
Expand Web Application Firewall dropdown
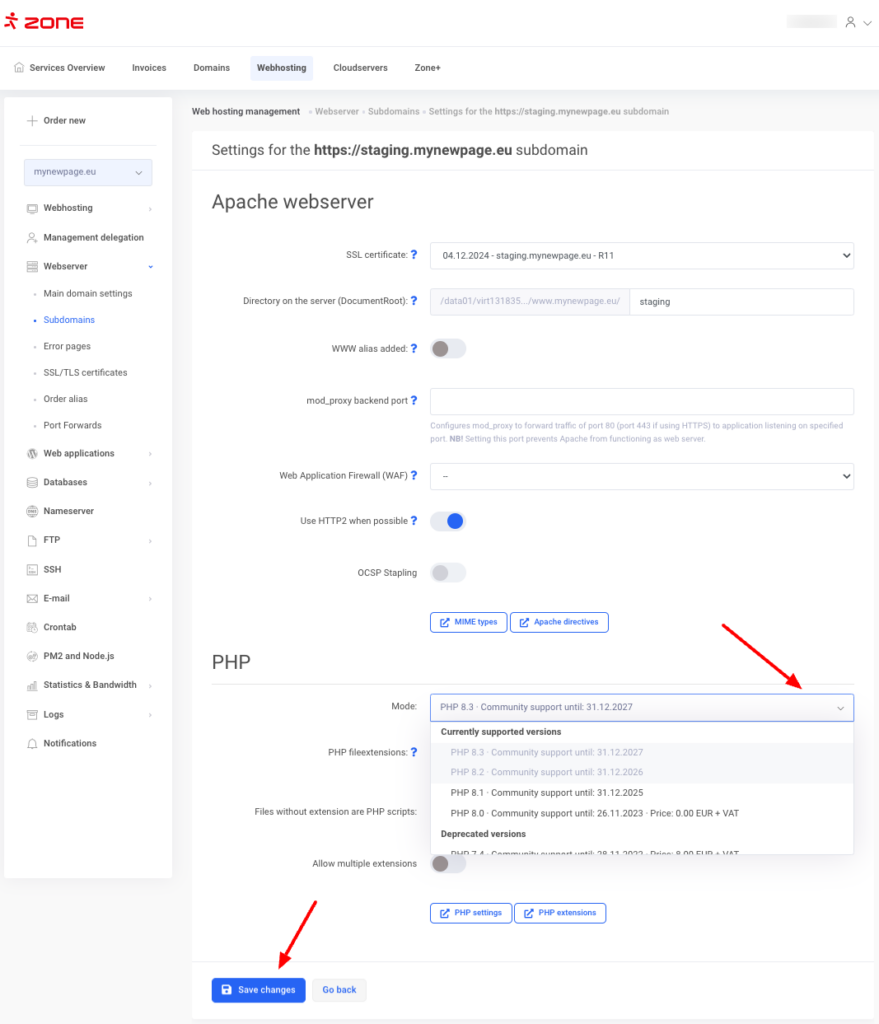pyautogui.click(x=641, y=476)
